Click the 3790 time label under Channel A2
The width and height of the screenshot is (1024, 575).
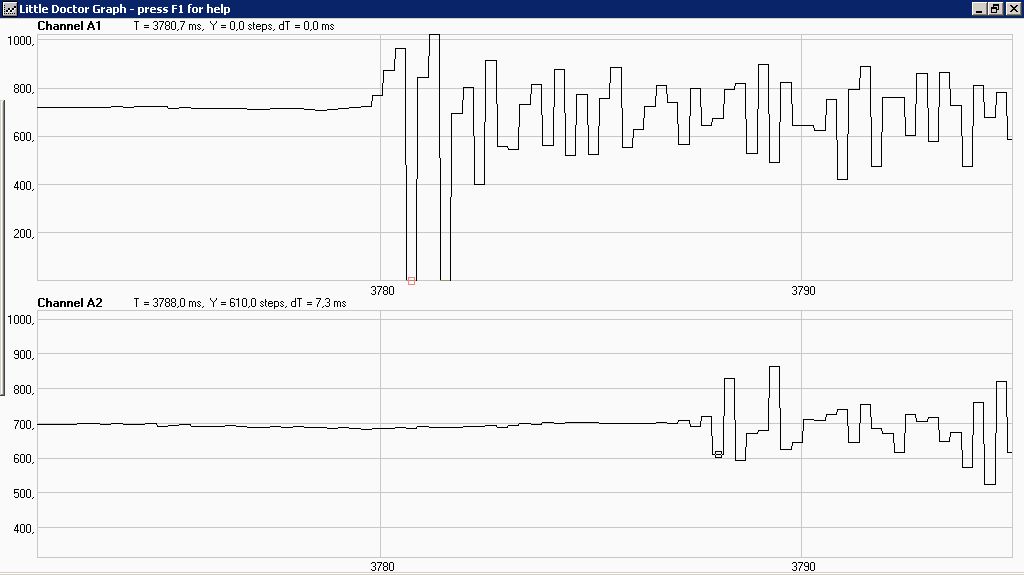803,567
